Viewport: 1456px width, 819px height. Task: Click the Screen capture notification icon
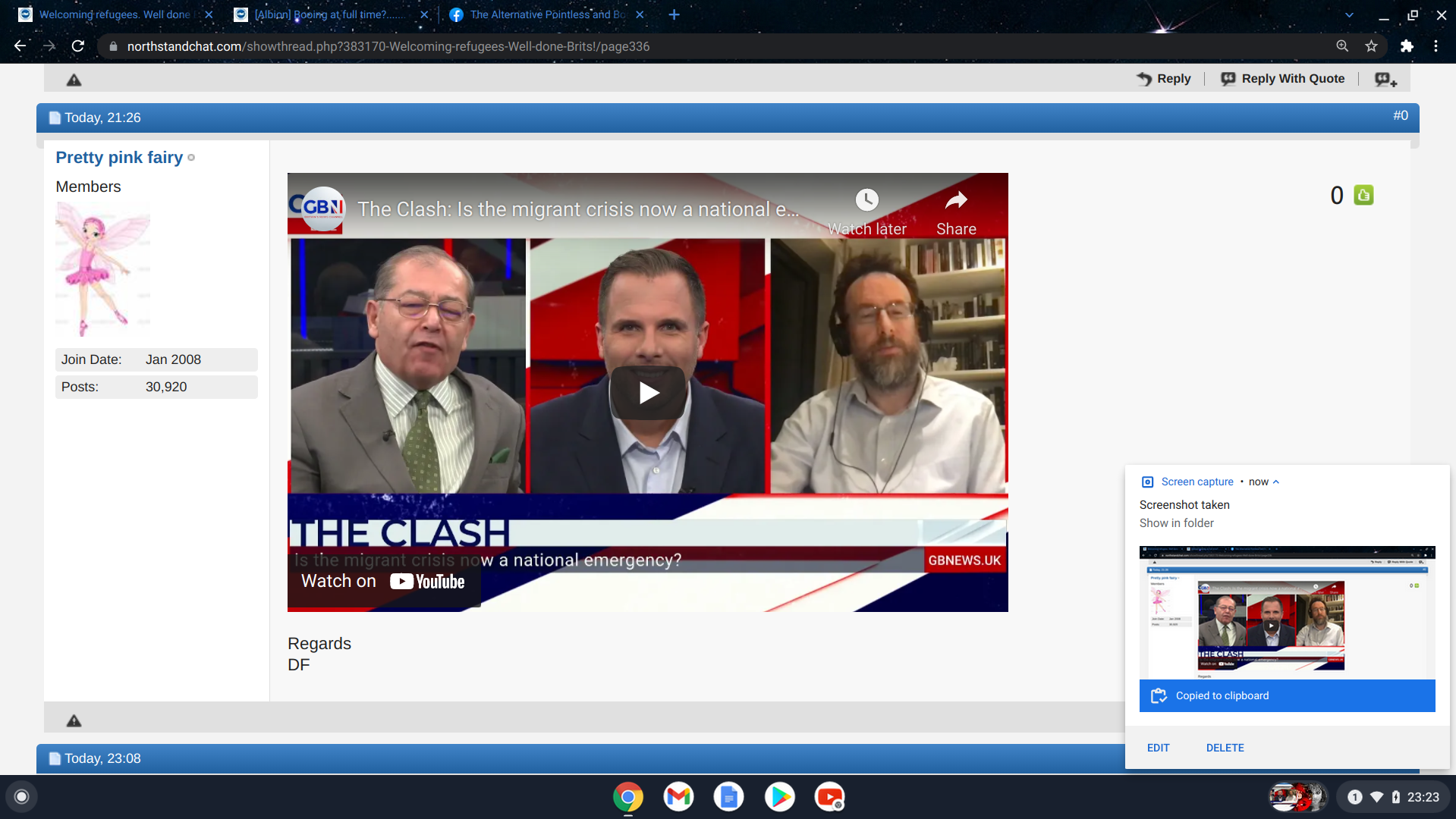(x=1147, y=482)
